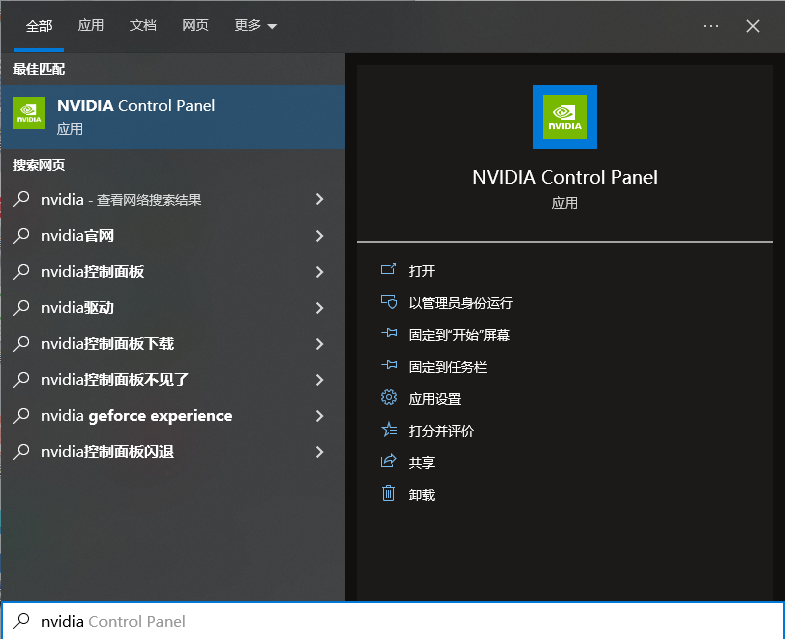
Task: Click the trash icon for 卸载
Action: [388, 493]
